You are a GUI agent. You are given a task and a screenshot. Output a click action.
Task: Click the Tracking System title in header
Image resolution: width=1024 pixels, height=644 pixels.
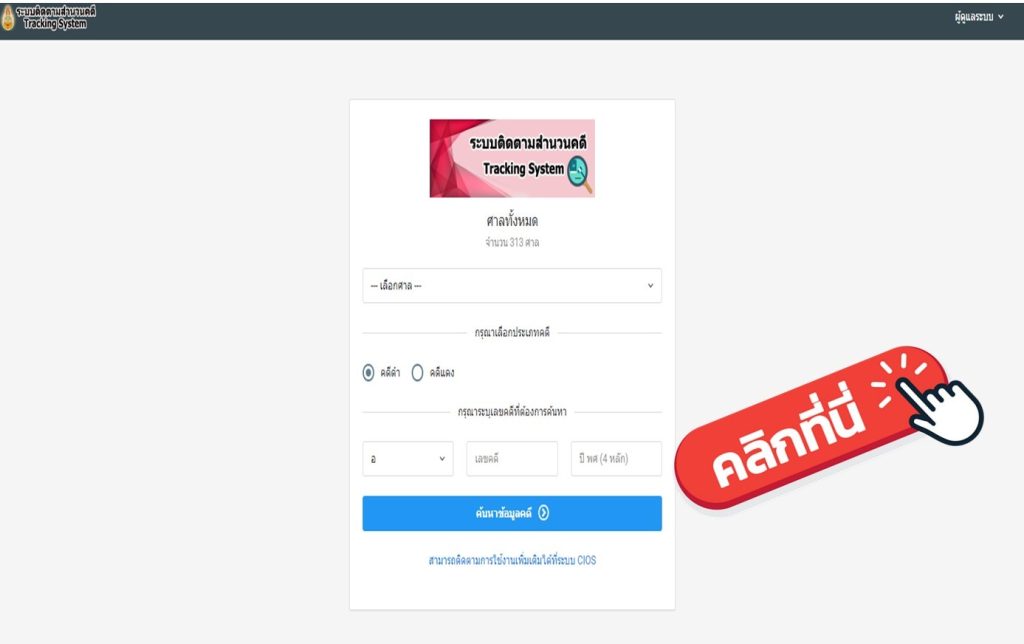(x=56, y=18)
